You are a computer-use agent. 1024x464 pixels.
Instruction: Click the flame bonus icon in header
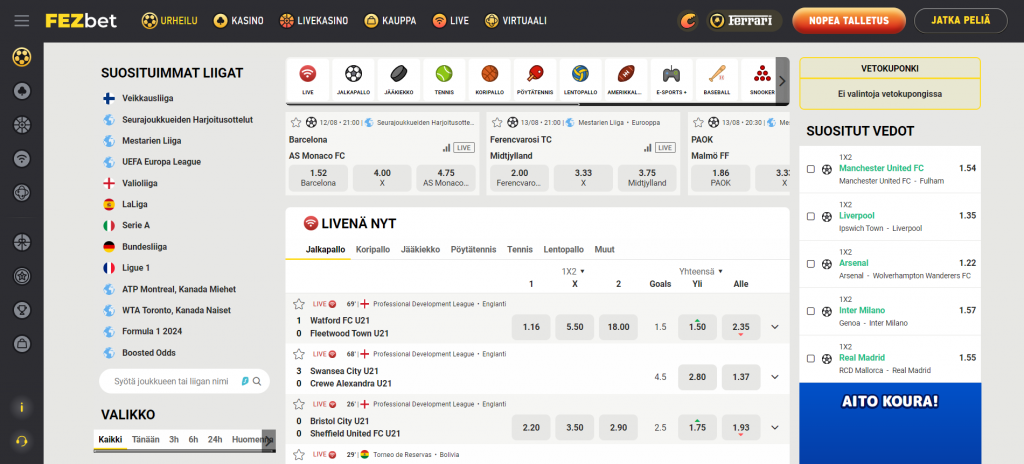point(688,21)
